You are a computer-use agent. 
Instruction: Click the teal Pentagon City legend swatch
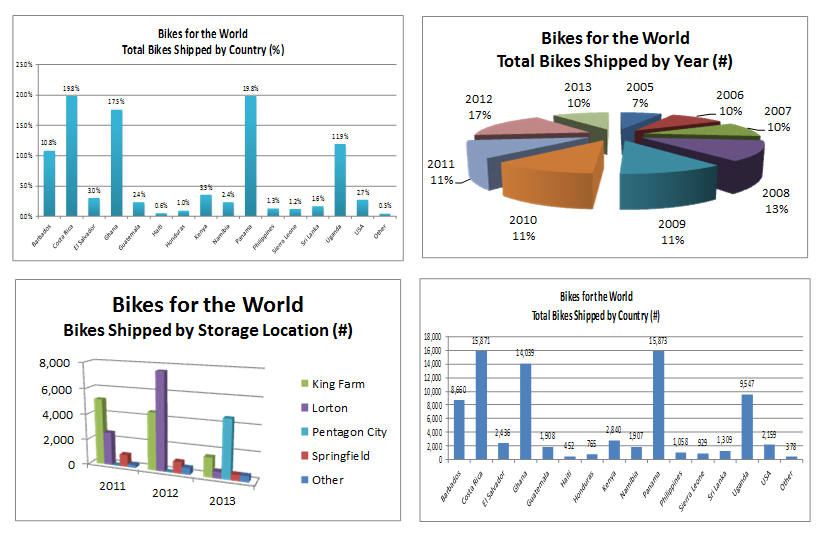click(305, 432)
